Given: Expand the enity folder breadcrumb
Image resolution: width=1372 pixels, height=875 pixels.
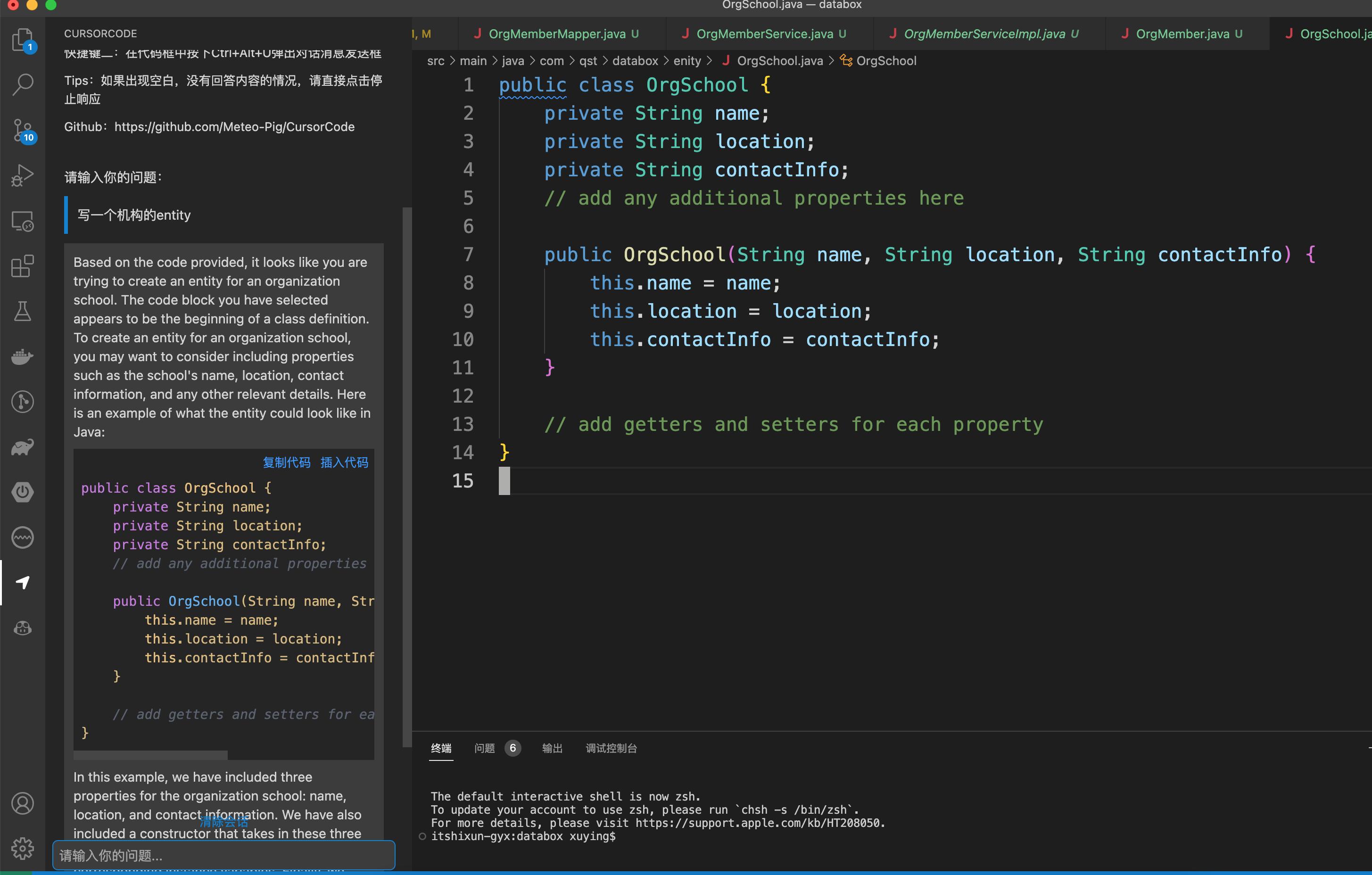Looking at the screenshot, I should [686, 61].
